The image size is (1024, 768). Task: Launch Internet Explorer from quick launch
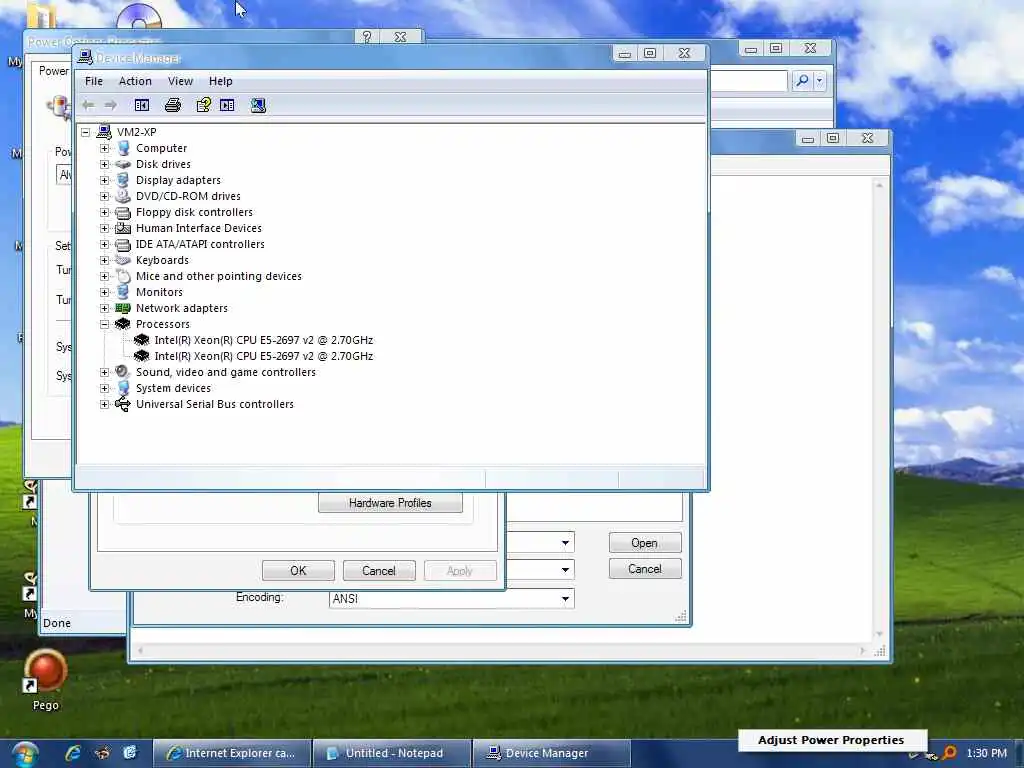(x=72, y=753)
